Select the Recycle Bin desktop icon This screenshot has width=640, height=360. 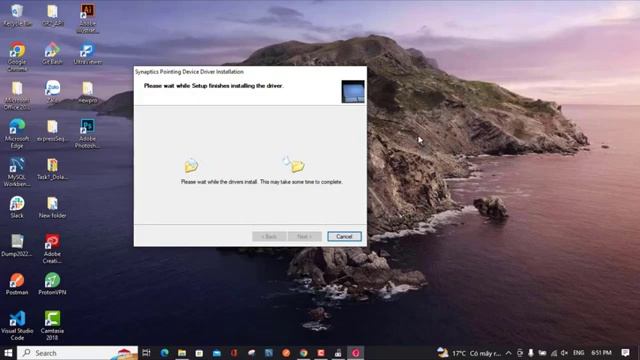click(17, 16)
